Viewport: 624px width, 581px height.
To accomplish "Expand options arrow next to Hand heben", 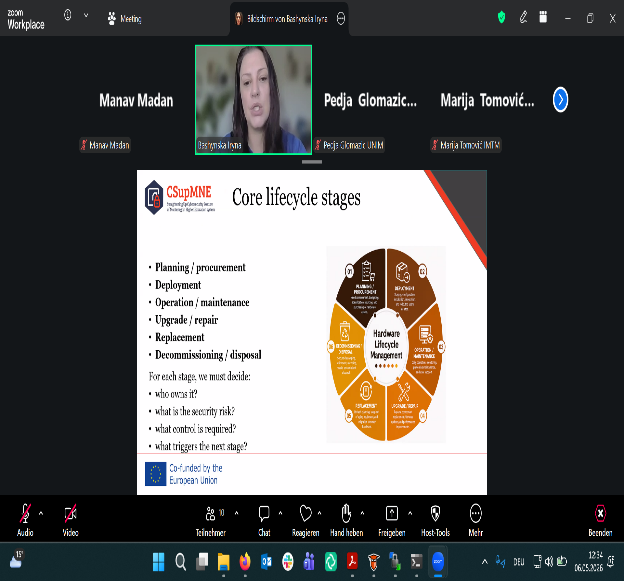I will click(x=363, y=513).
